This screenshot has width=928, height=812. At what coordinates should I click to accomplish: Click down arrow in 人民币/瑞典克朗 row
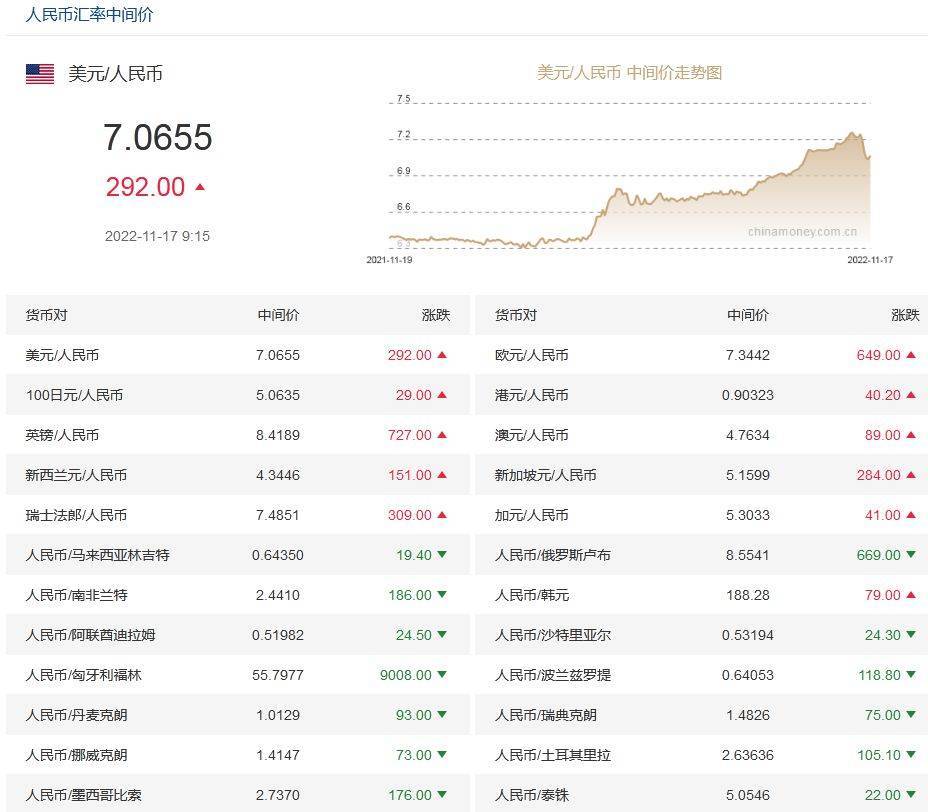tap(911, 714)
